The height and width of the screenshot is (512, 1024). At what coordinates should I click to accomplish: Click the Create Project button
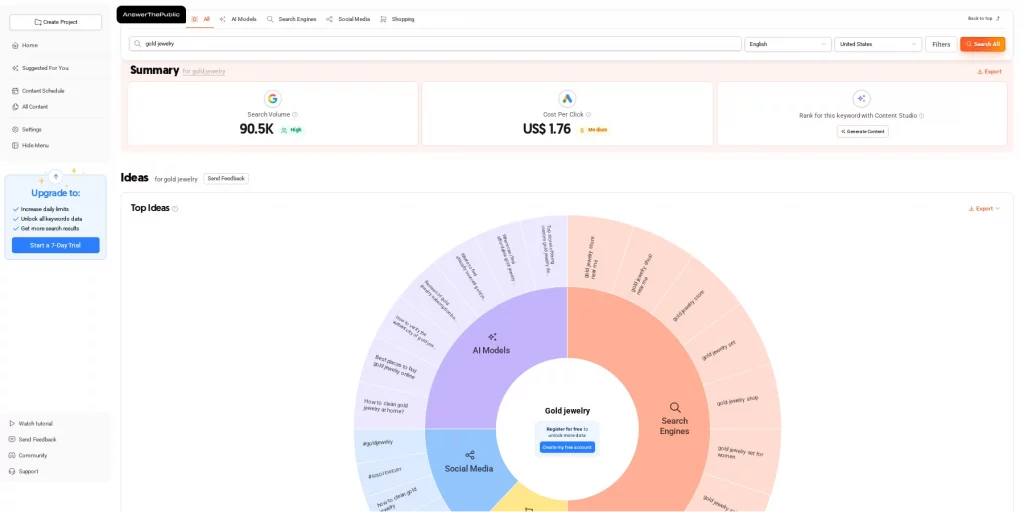(56, 22)
